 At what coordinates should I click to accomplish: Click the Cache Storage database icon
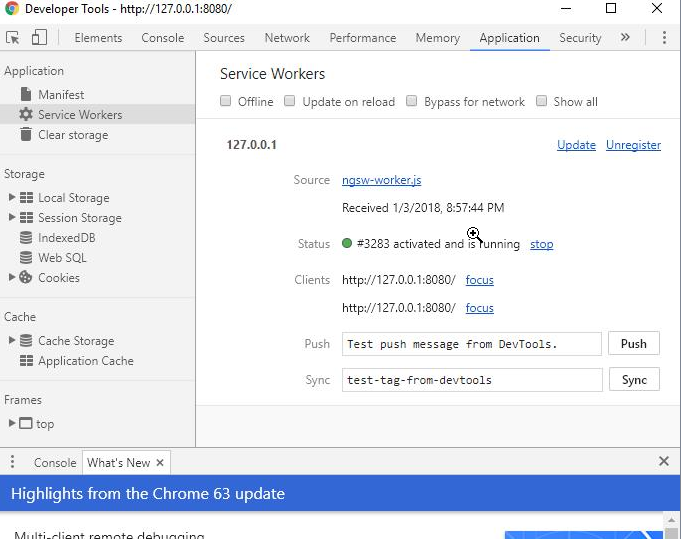click(26, 341)
